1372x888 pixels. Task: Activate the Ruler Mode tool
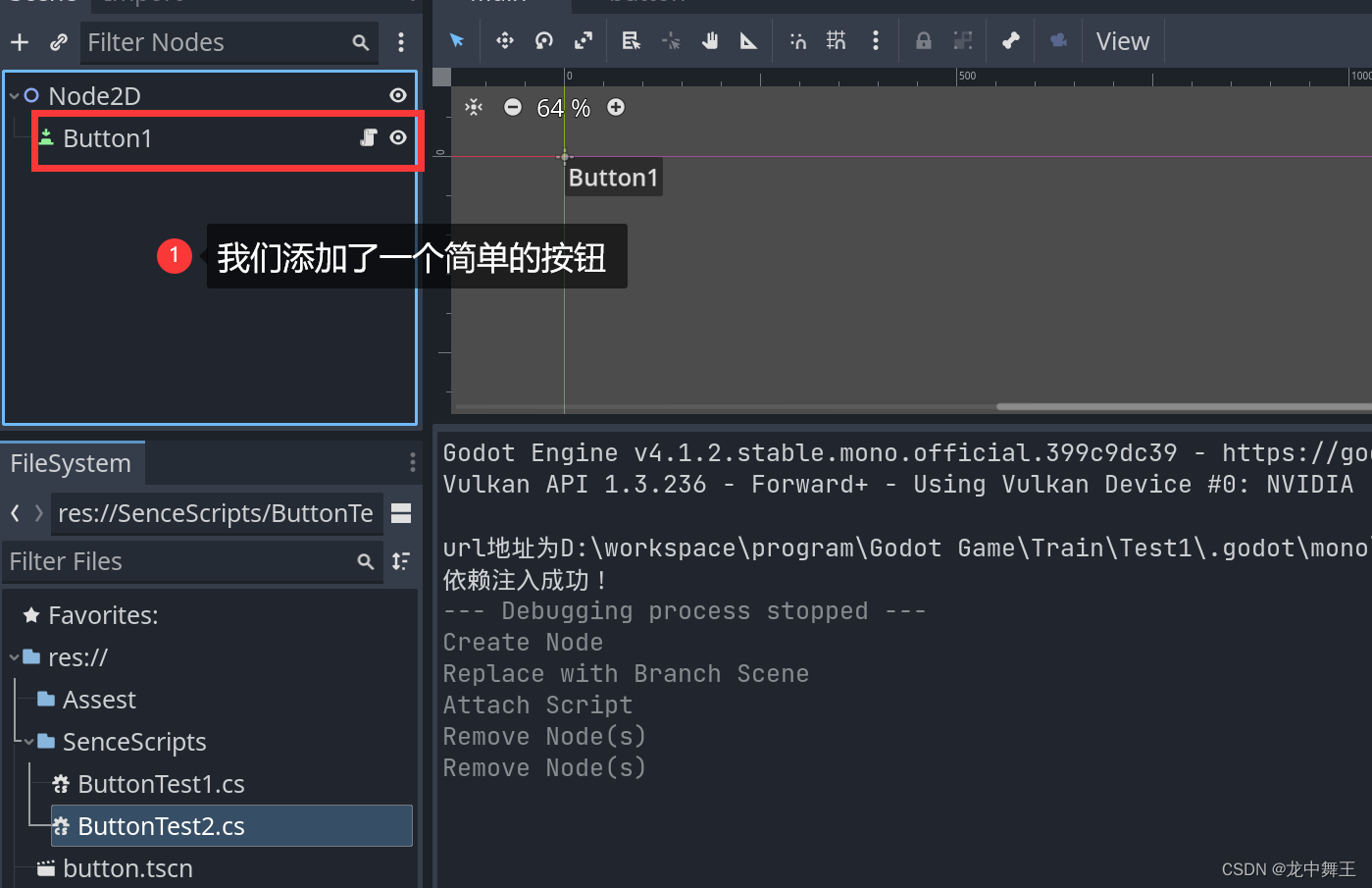[x=749, y=40]
